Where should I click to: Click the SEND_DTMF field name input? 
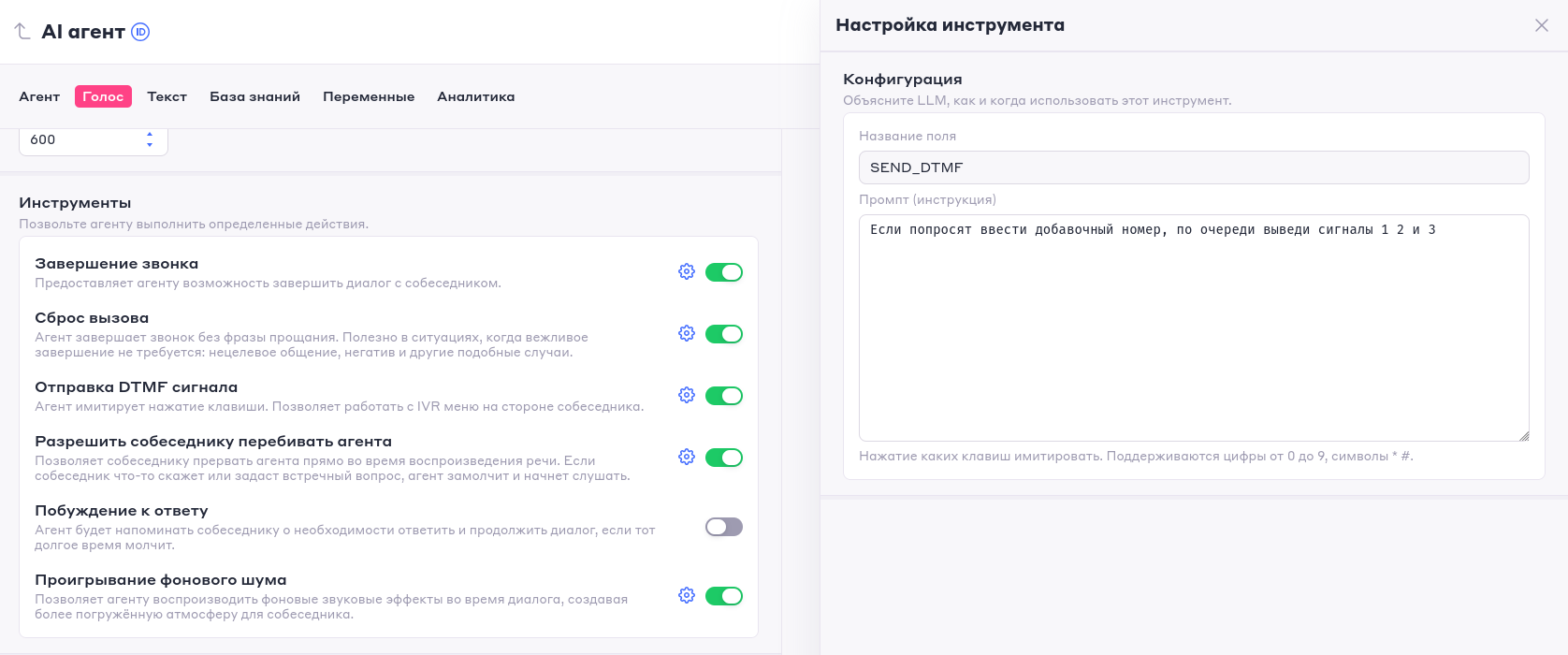(x=1194, y=167)
